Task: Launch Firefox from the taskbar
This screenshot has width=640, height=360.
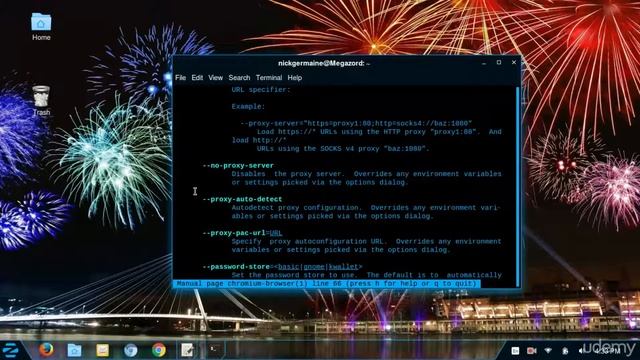Action: pyautogui.click(x=46, y=350)
